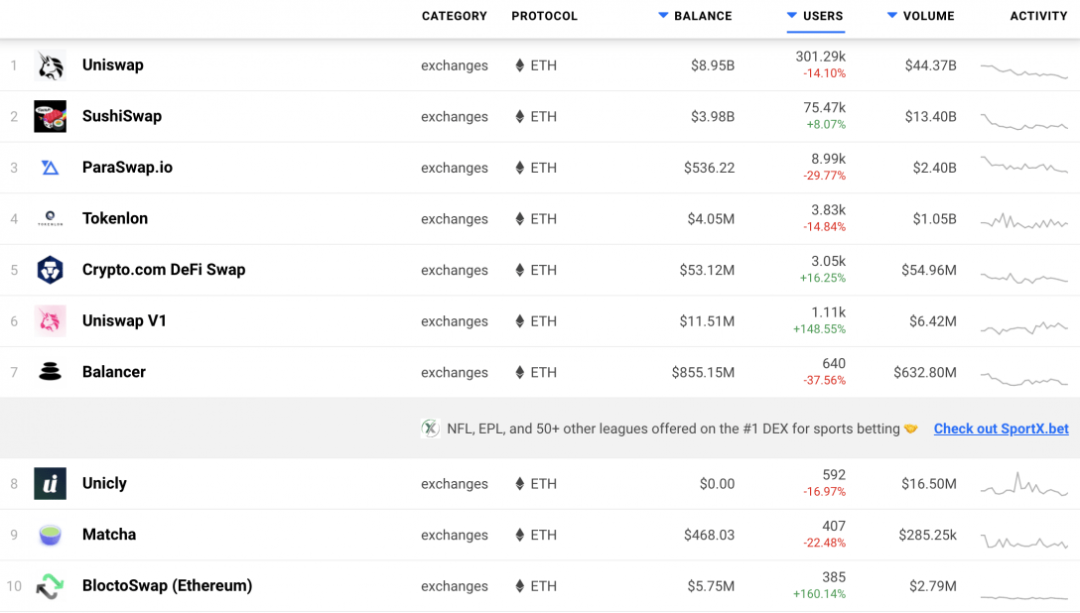Image resolution: width=1080 pixels, height=613 pixels.
Task: Click the Category column header
Action: click(455, 16)
